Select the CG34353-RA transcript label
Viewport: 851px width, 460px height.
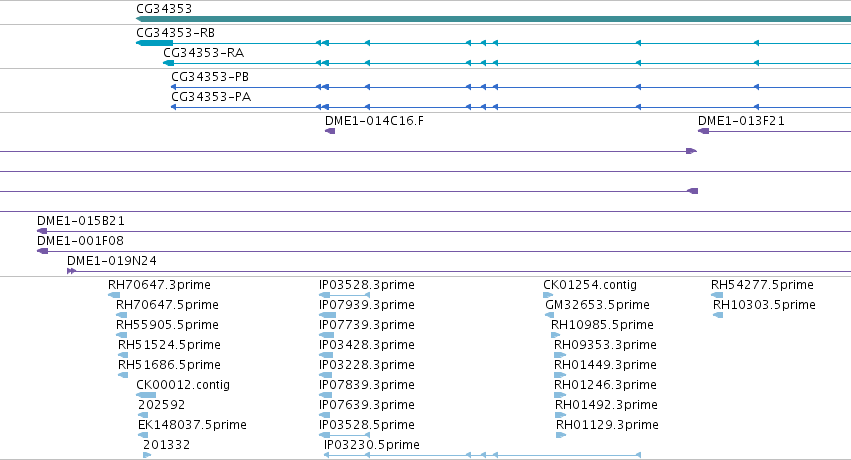pyautogui.click(x=204, y=53)
